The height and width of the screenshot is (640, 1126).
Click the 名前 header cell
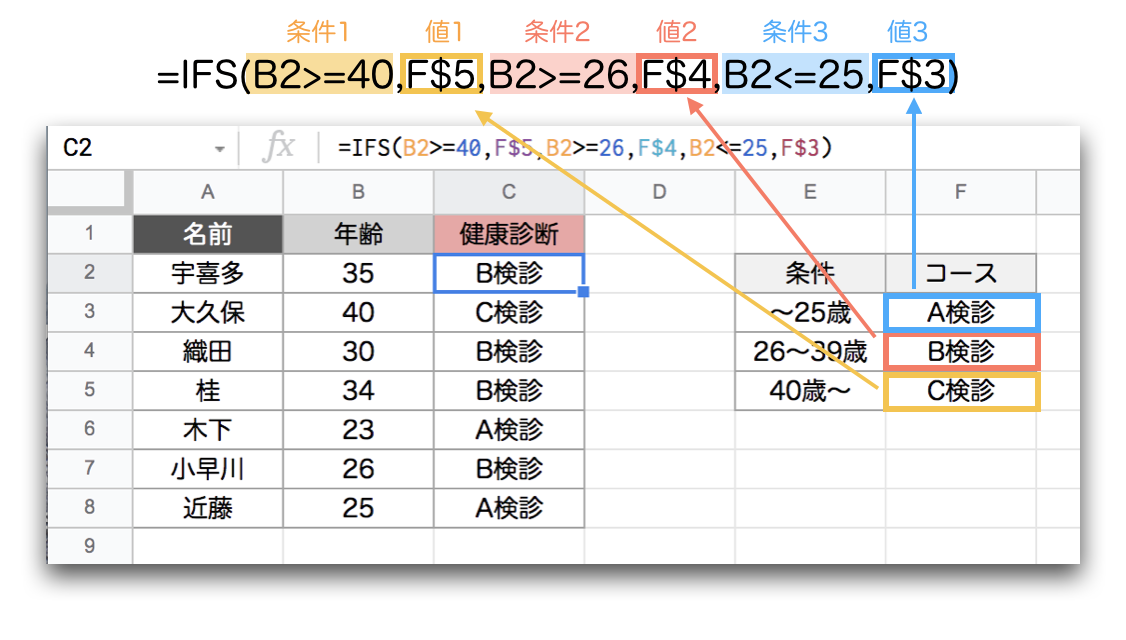pyautogui.click(x=208, y=234)
